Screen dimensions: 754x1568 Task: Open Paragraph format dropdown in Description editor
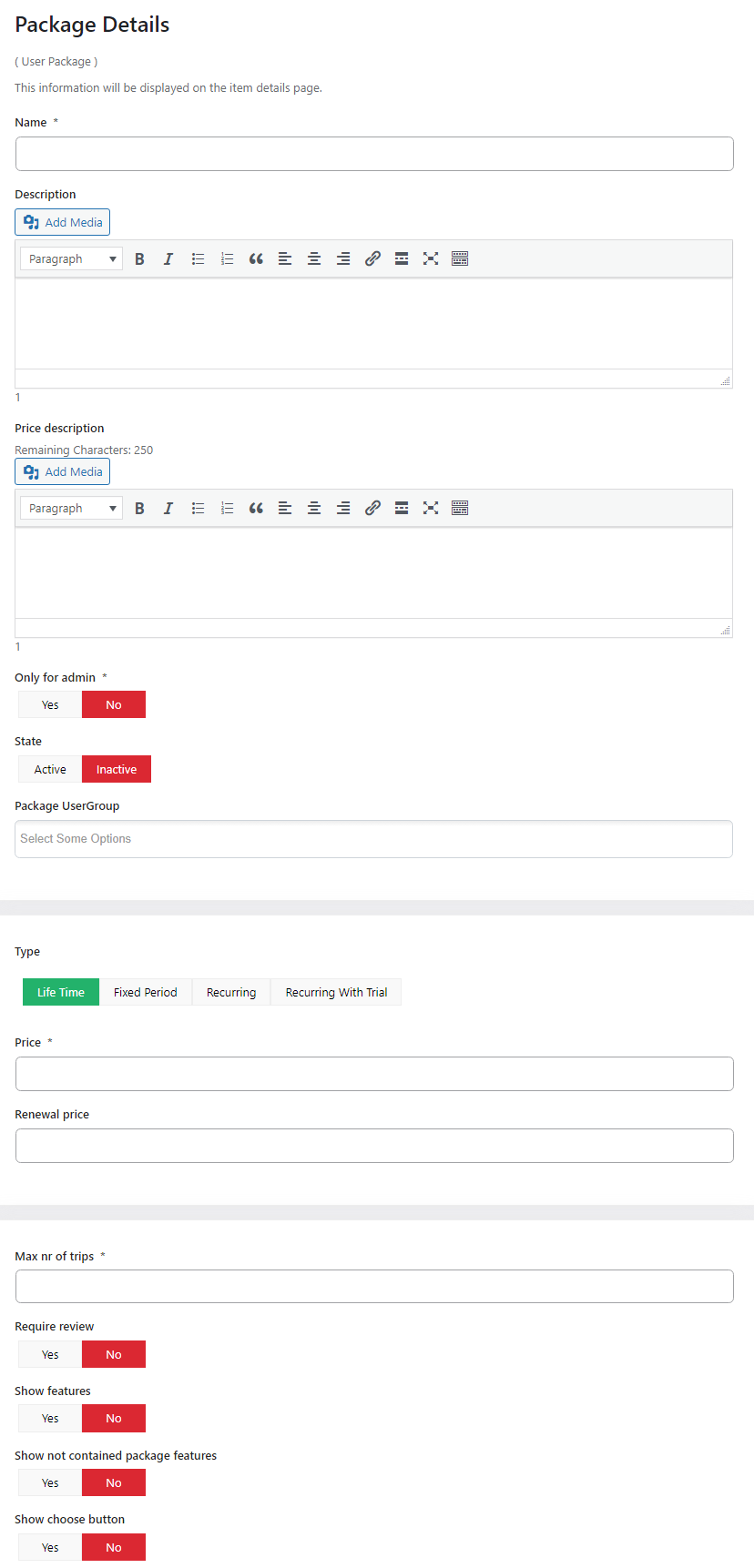tap(71, 259)
